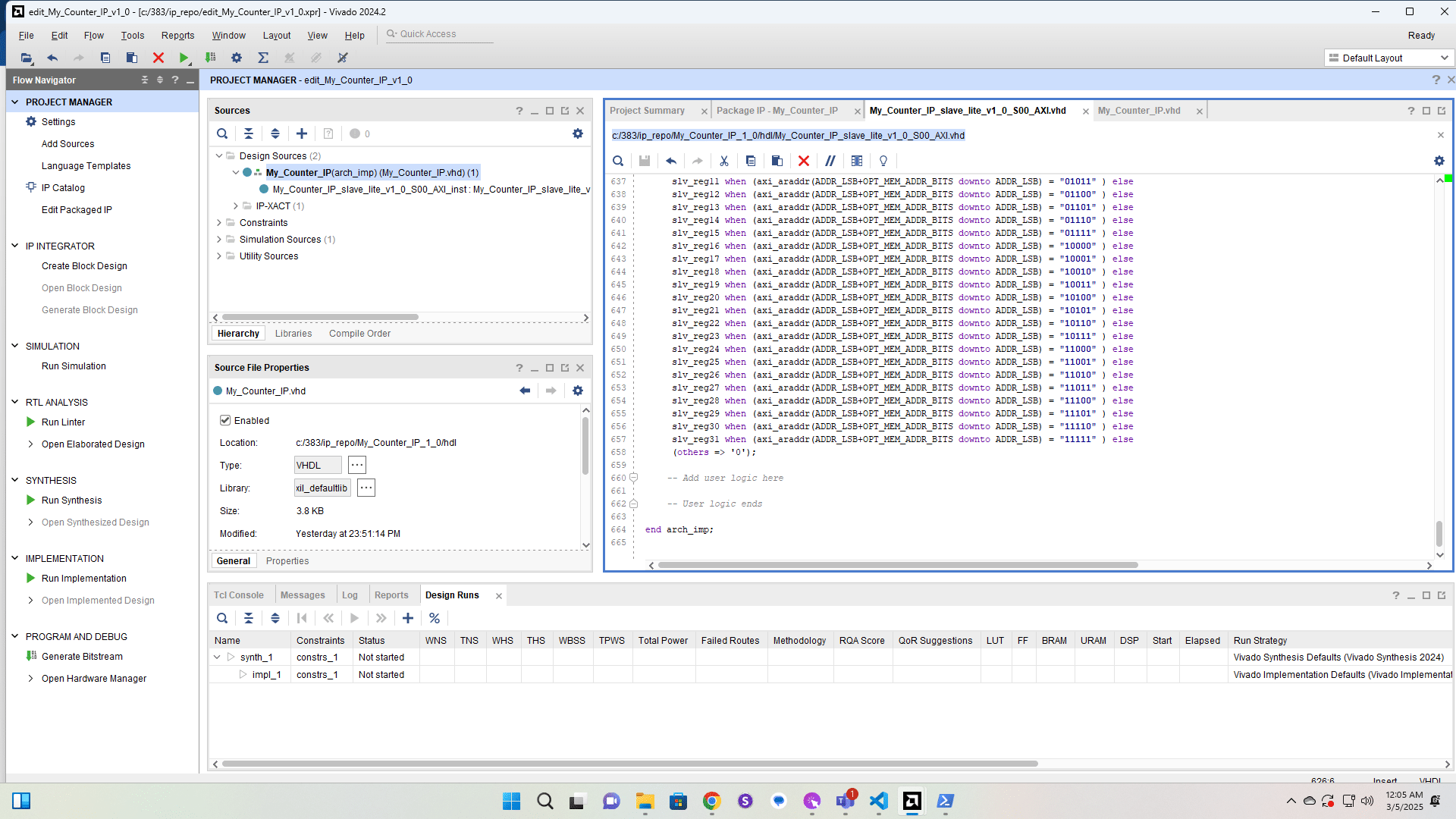The image size is (1456, 819).
Task: Click the Generate Bitstream icon in main toolbar
Action: click(211, 58)
